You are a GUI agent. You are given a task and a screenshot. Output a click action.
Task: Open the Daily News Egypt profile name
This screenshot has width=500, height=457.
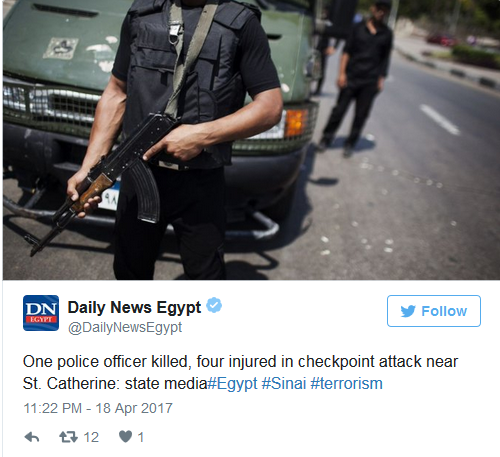click(x=134, y=307)
